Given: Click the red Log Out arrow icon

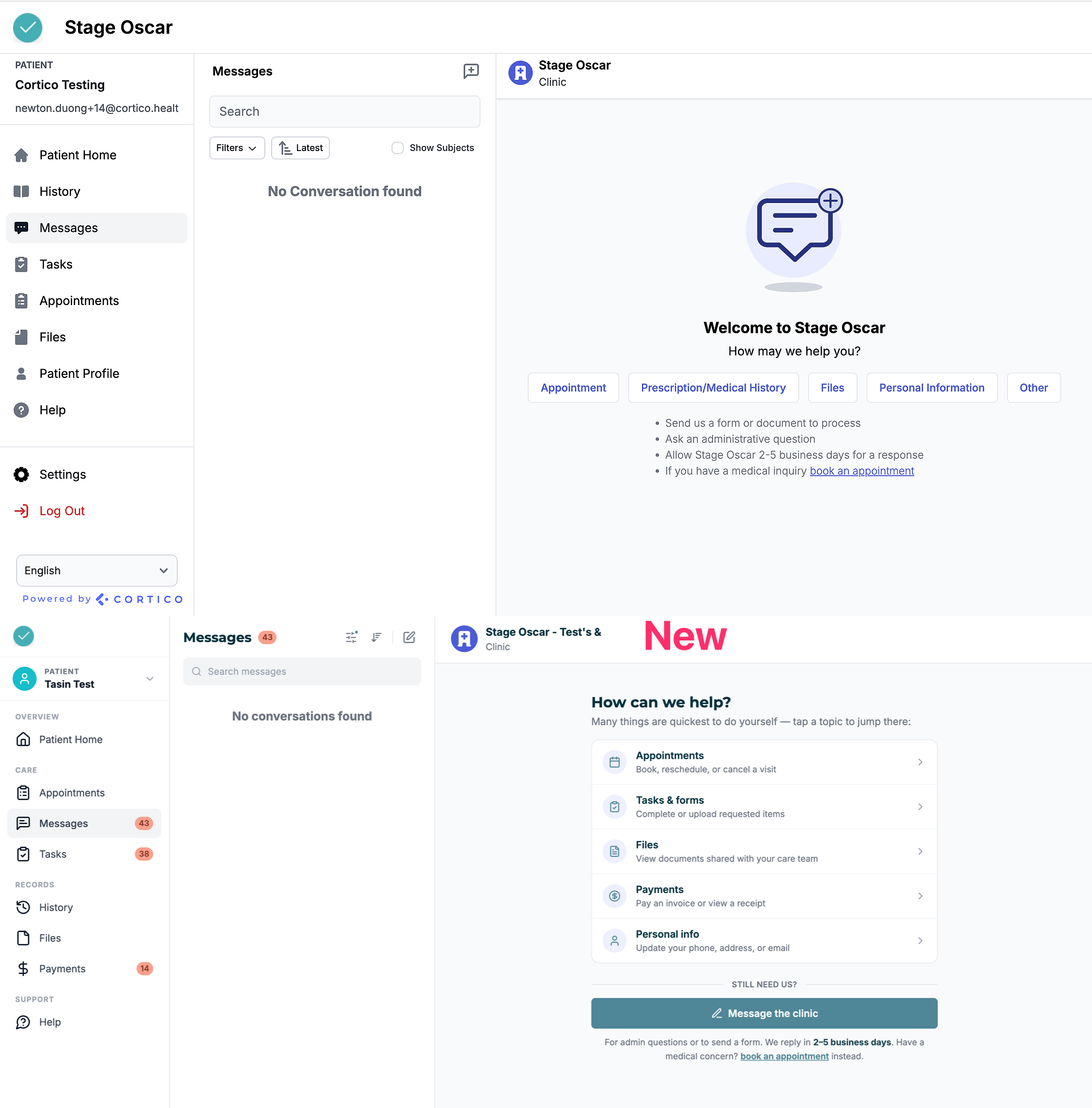Looking at the screenshot, I should click(x=21, y=511).
